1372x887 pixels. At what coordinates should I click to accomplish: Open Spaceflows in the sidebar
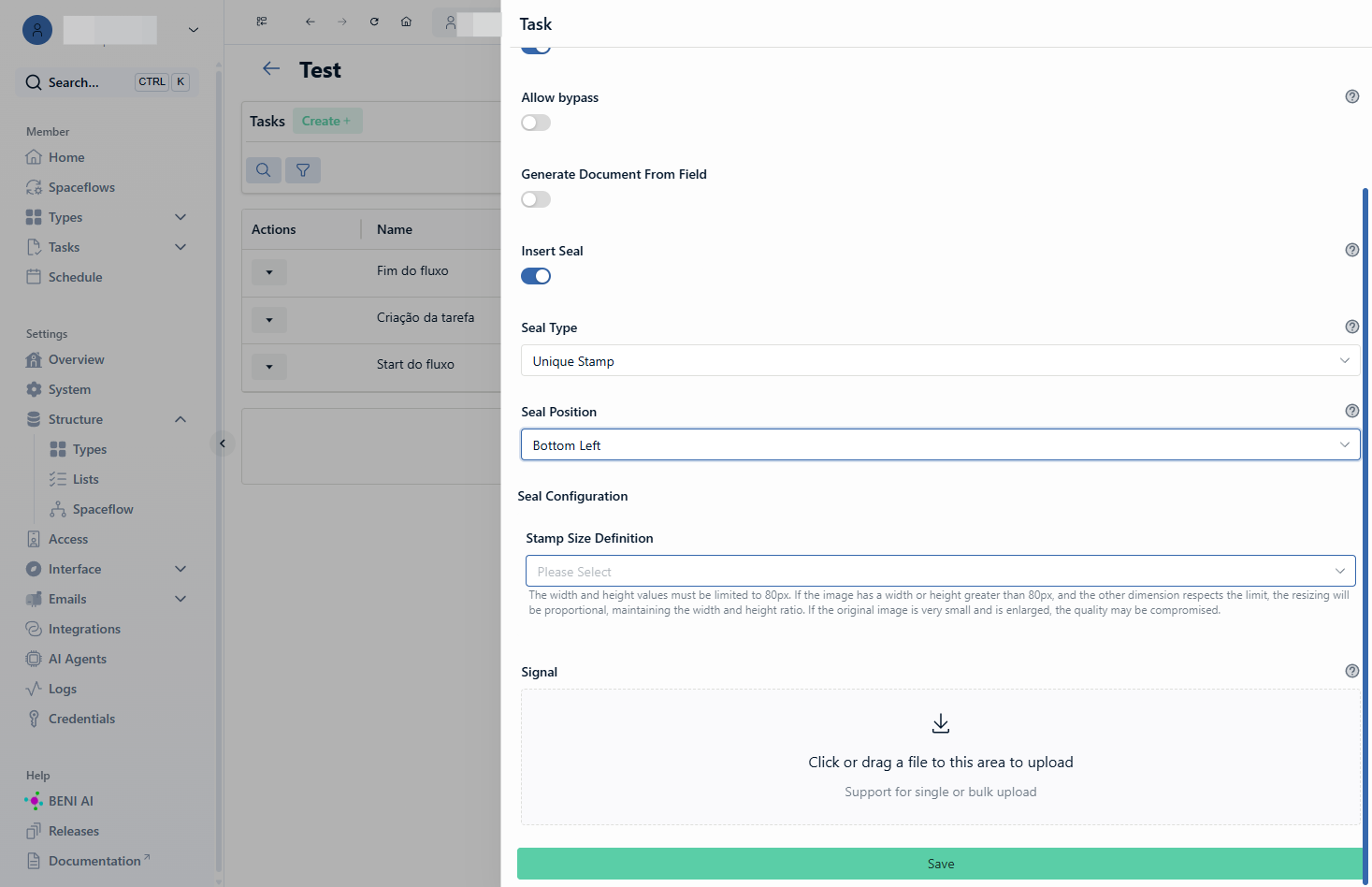[x=81, y=187]
